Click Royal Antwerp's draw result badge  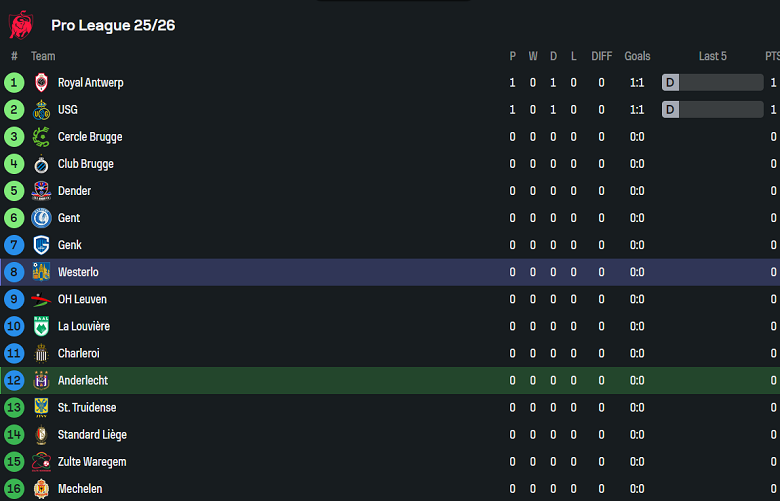pyautogui.click(x=671, y=83)
